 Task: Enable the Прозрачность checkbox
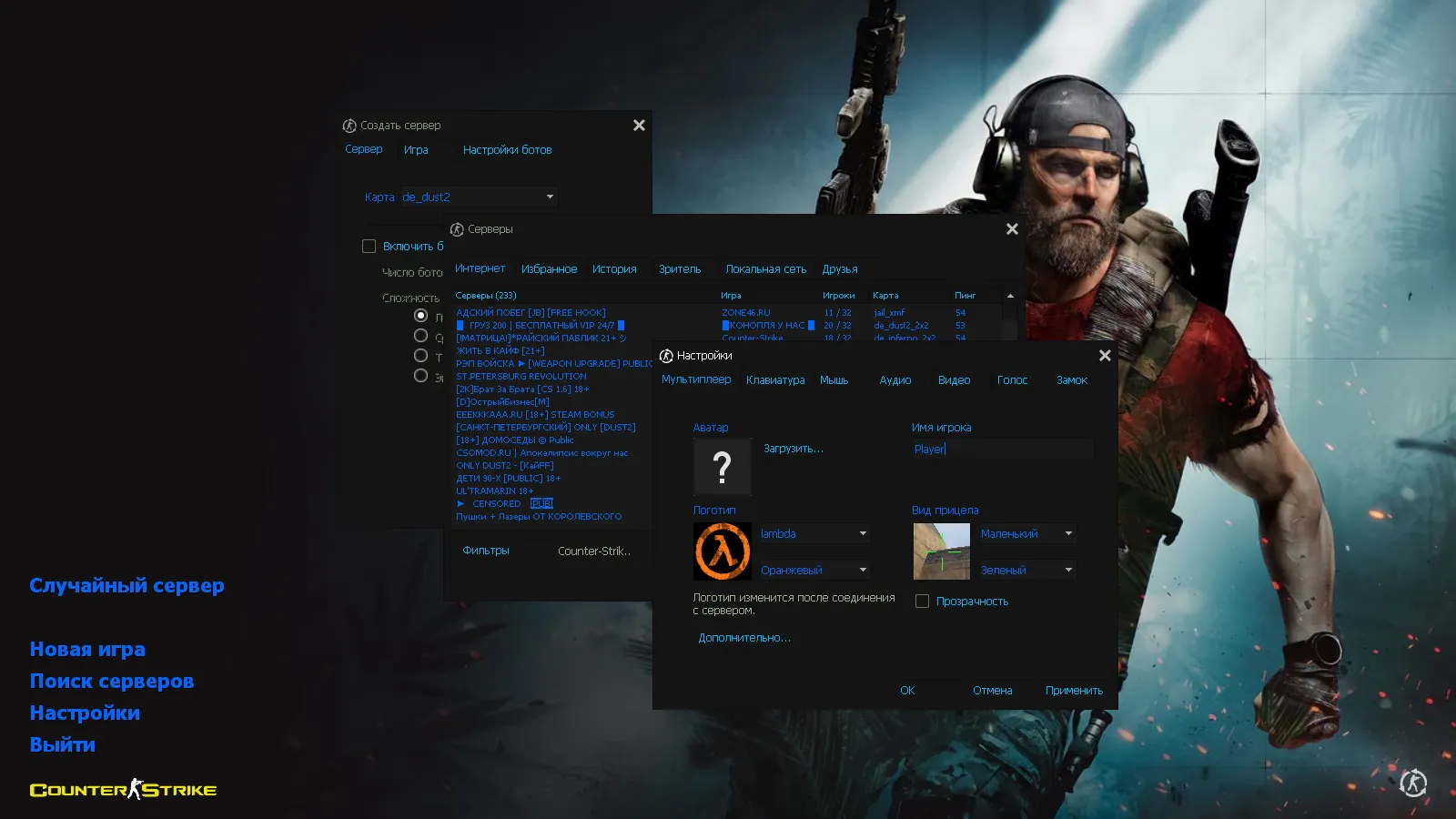(x=922, y=602)
